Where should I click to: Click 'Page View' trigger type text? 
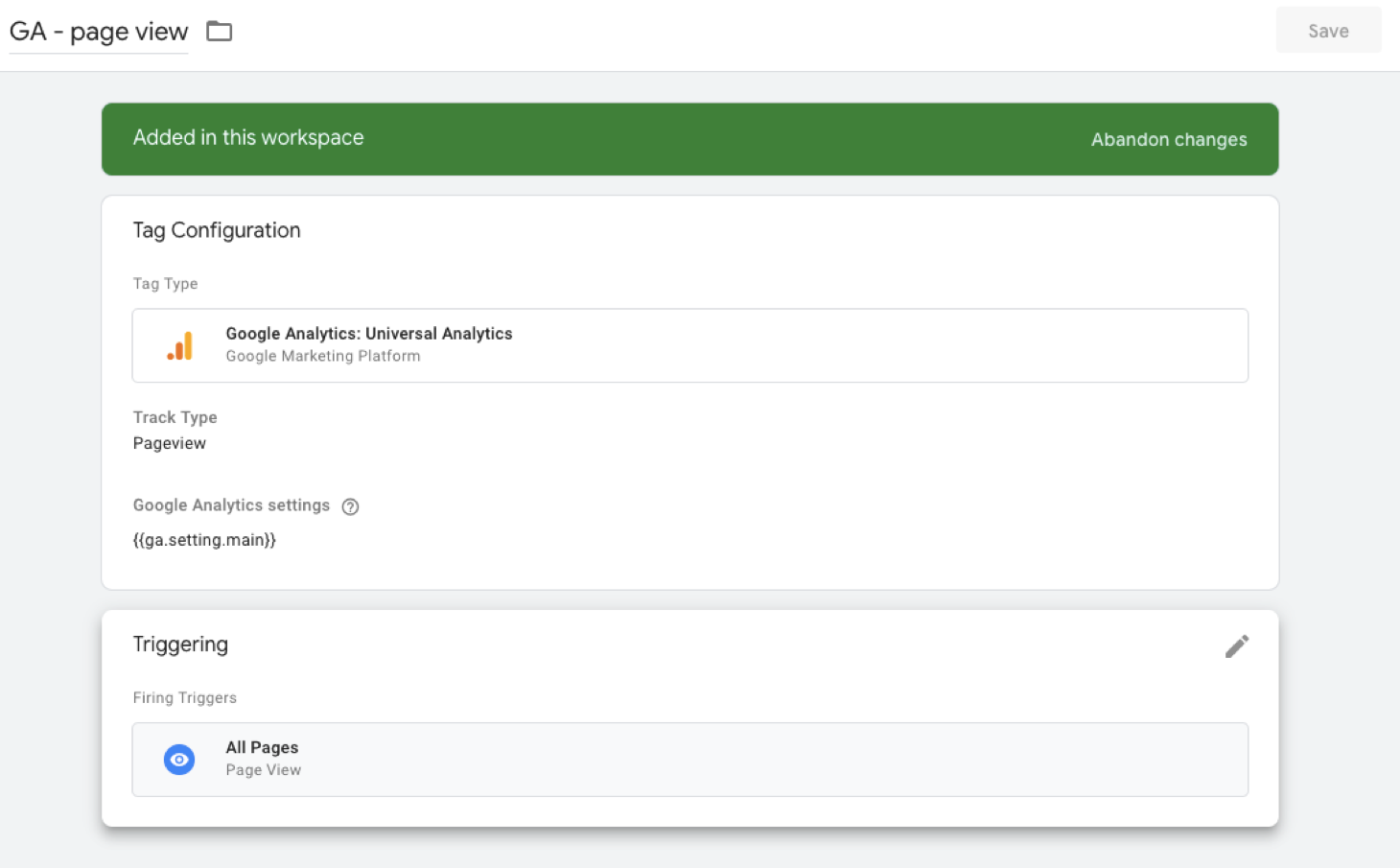click(264, 770)
